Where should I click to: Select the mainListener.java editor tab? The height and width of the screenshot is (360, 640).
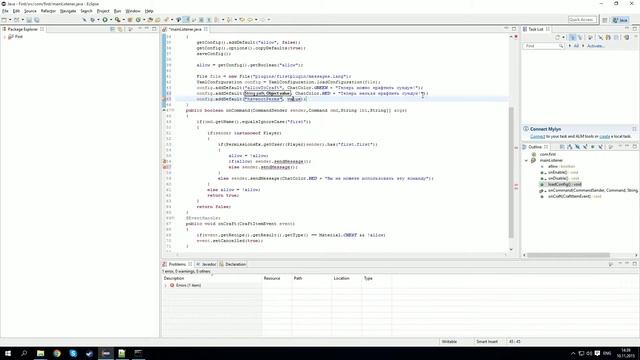[185, 29]
